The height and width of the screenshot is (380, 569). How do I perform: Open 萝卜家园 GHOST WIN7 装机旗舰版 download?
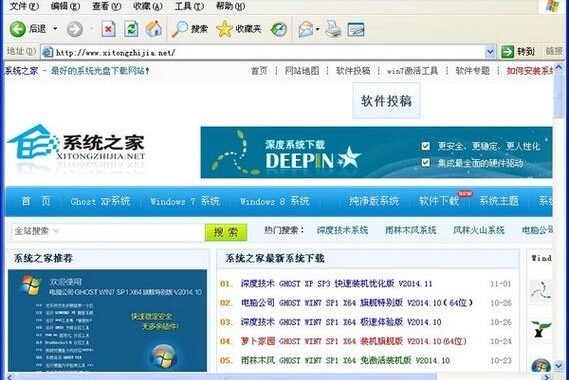coord(353,341)
